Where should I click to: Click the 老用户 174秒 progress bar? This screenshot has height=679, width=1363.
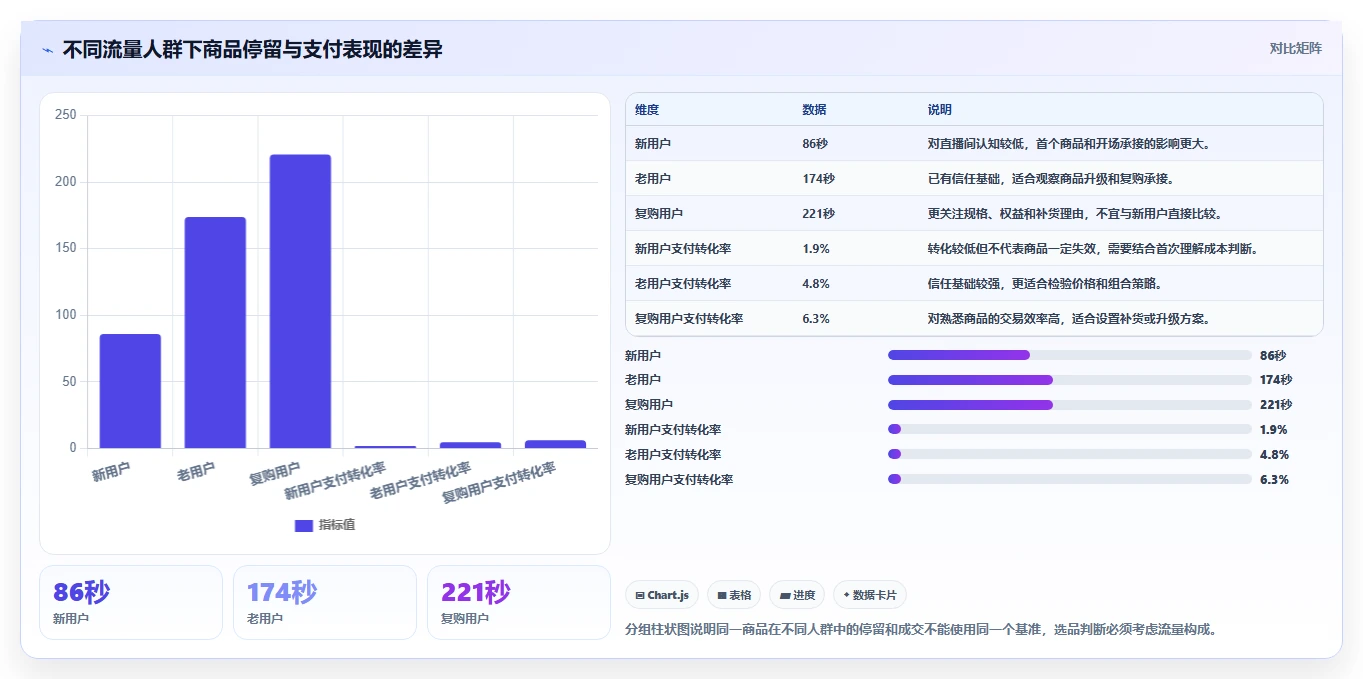(x=1070, y=380)
